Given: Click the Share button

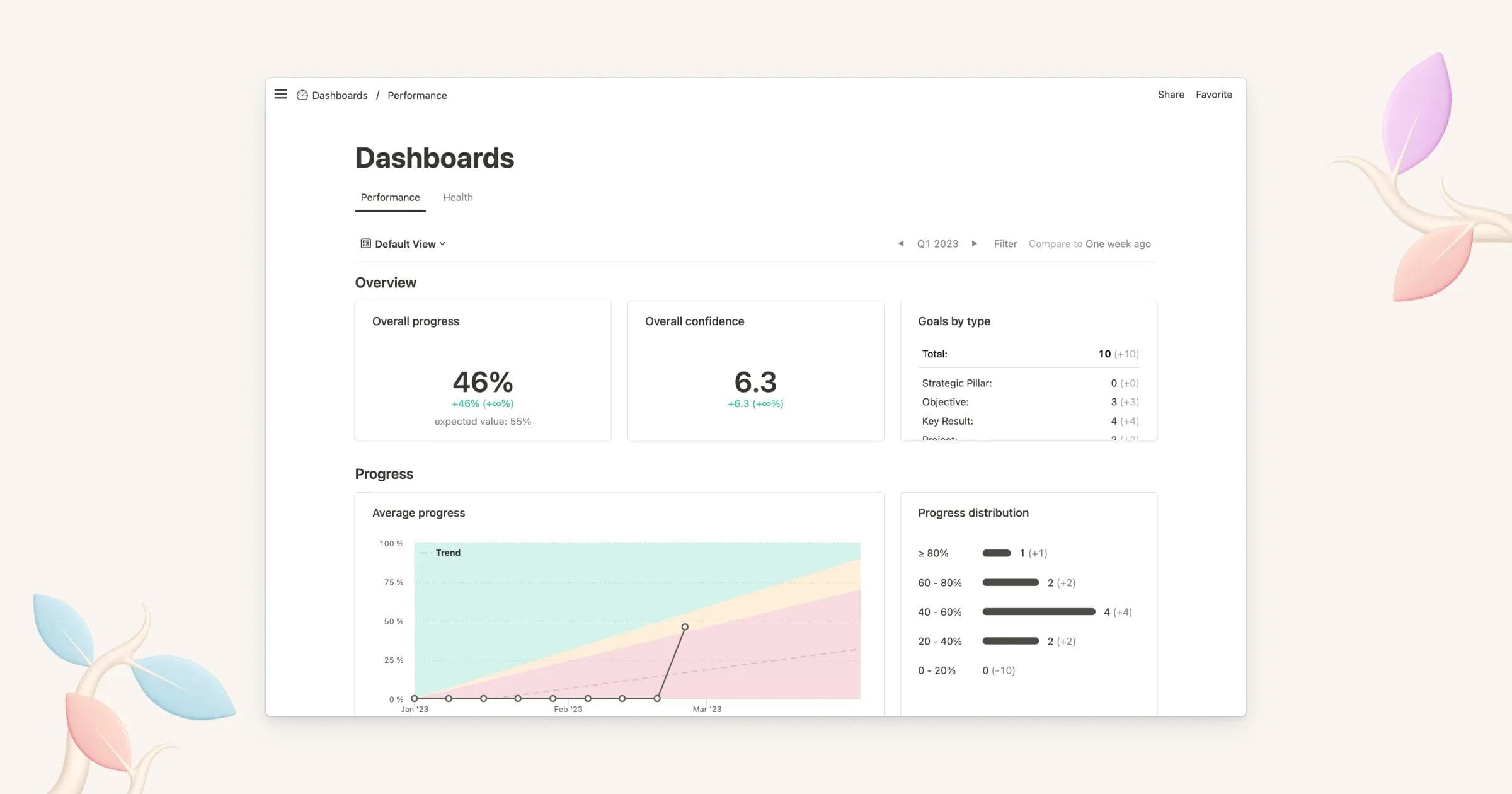Looking at the screenshot, I should coord(1170,94).
